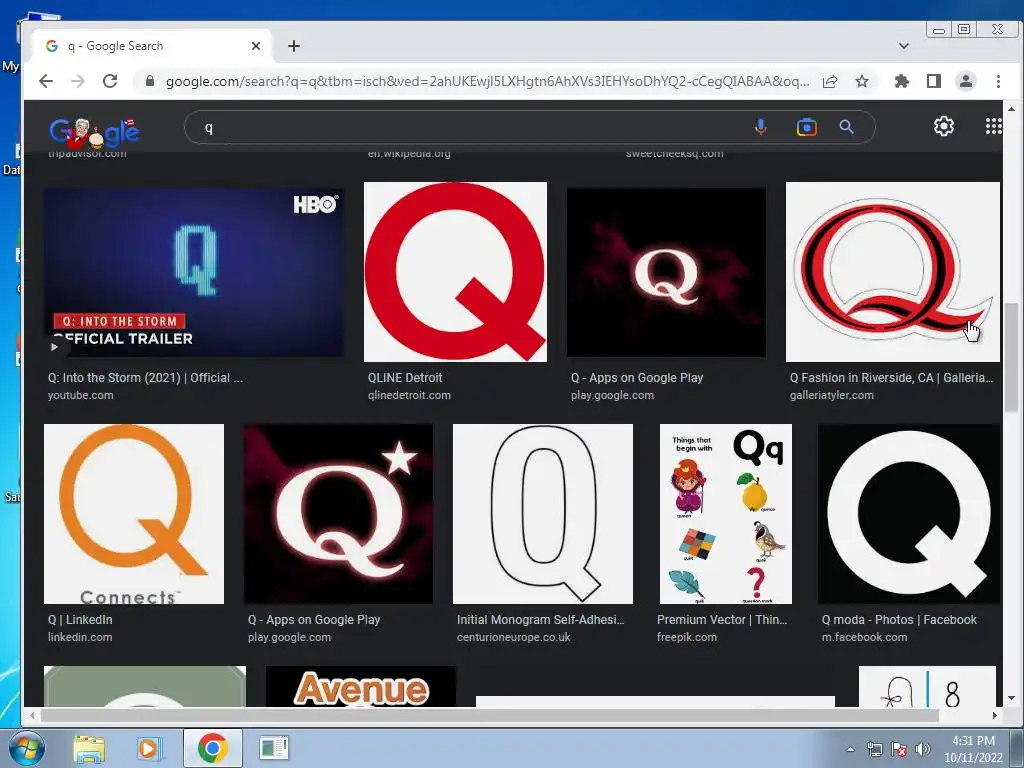Viewport: 1024px width, 768px height.
Task: Open the outlined Q monogram image
Action: tap(543, 514)
